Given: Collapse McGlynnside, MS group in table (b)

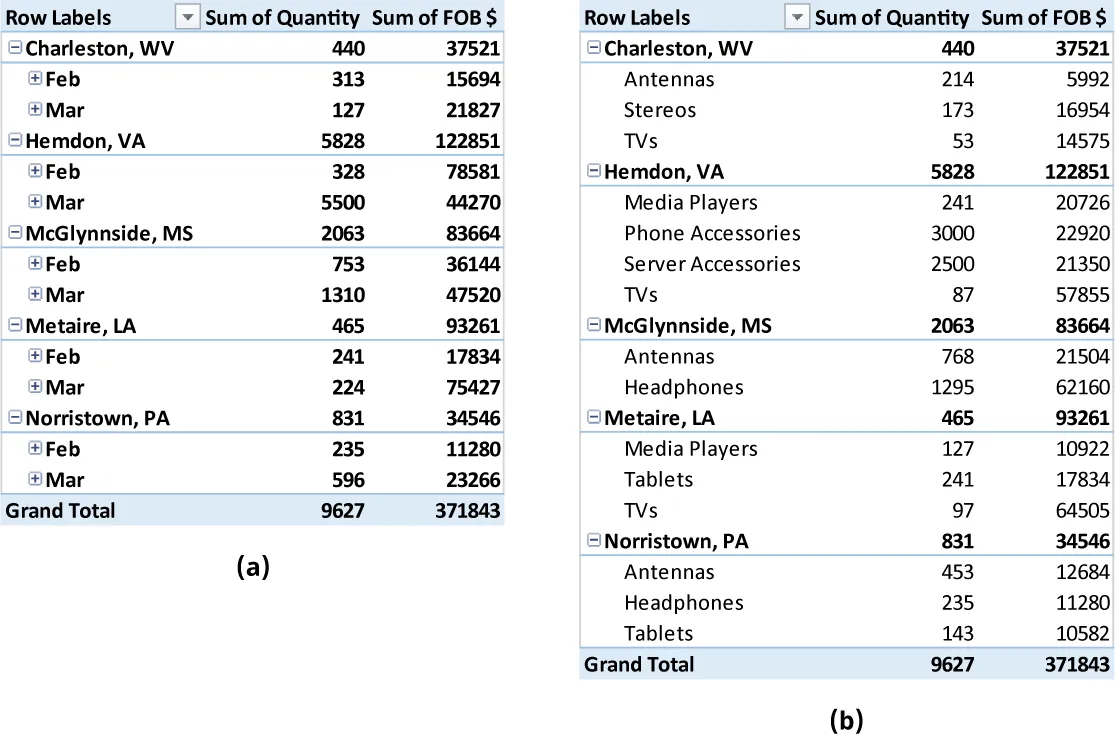Looking at the screenshot, I should click(594, 325).
